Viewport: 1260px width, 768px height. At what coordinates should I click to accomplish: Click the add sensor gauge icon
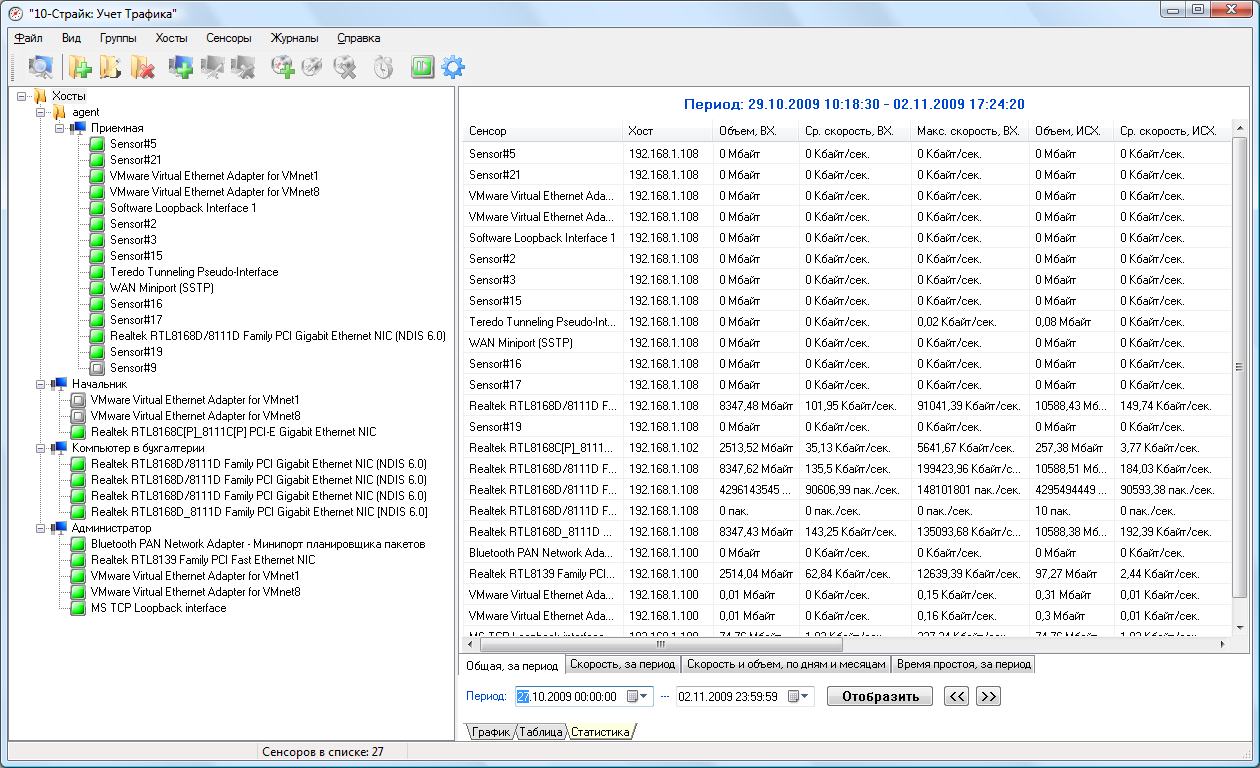[283, 68]
